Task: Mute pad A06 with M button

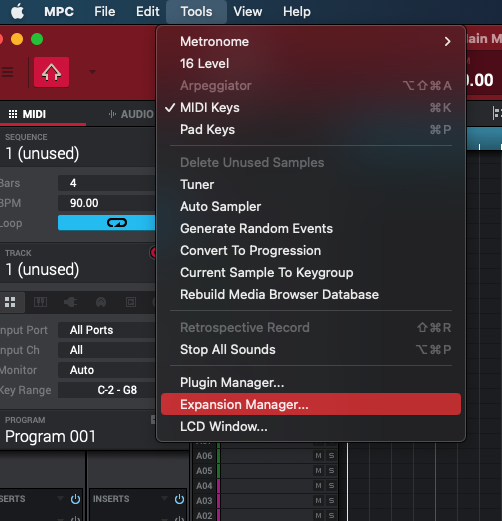Action: pyautogui.click(x=318, y=456)
